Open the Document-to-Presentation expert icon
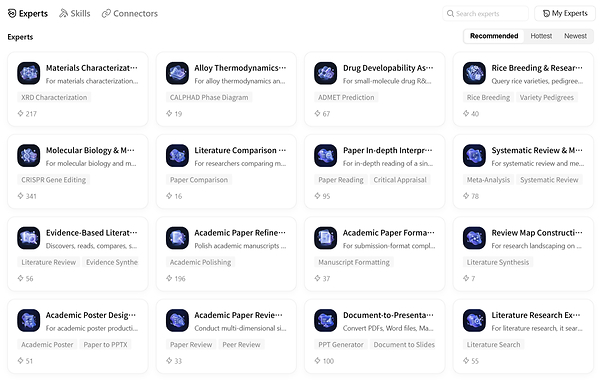Screen dimensions: 600x381 pyautogui.click(x=326, y=320)
